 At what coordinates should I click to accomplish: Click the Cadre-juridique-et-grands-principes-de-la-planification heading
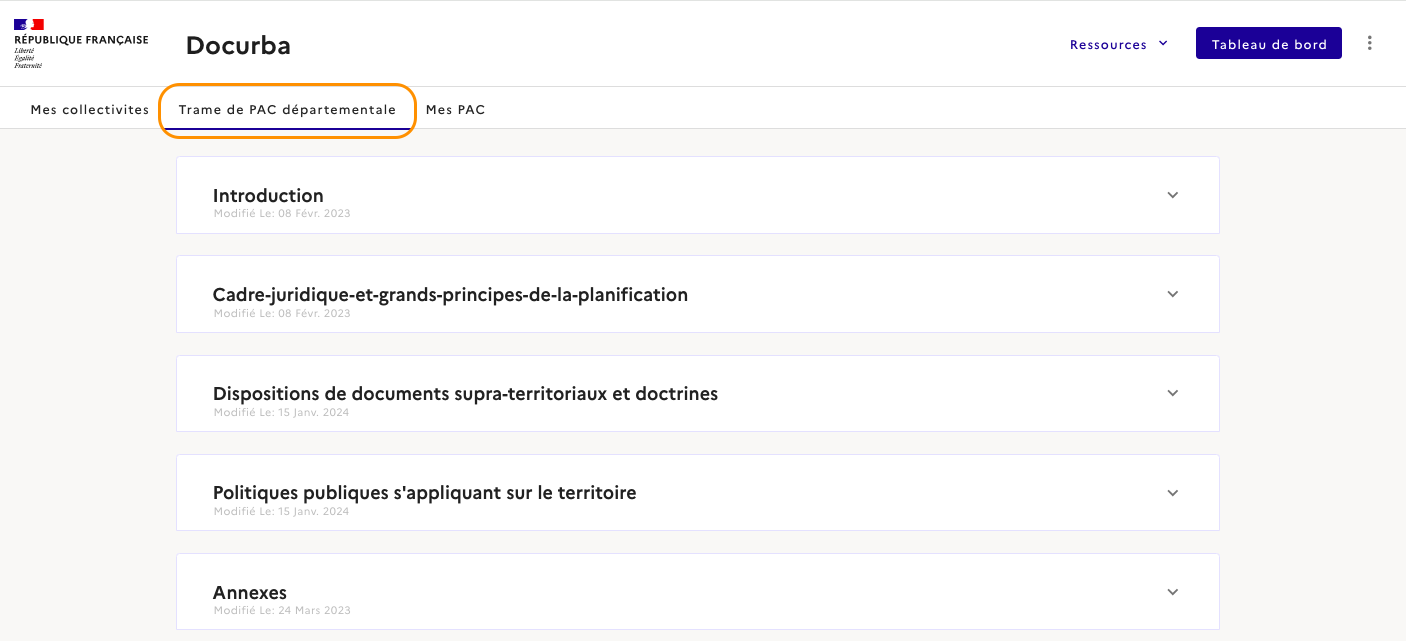450,294
